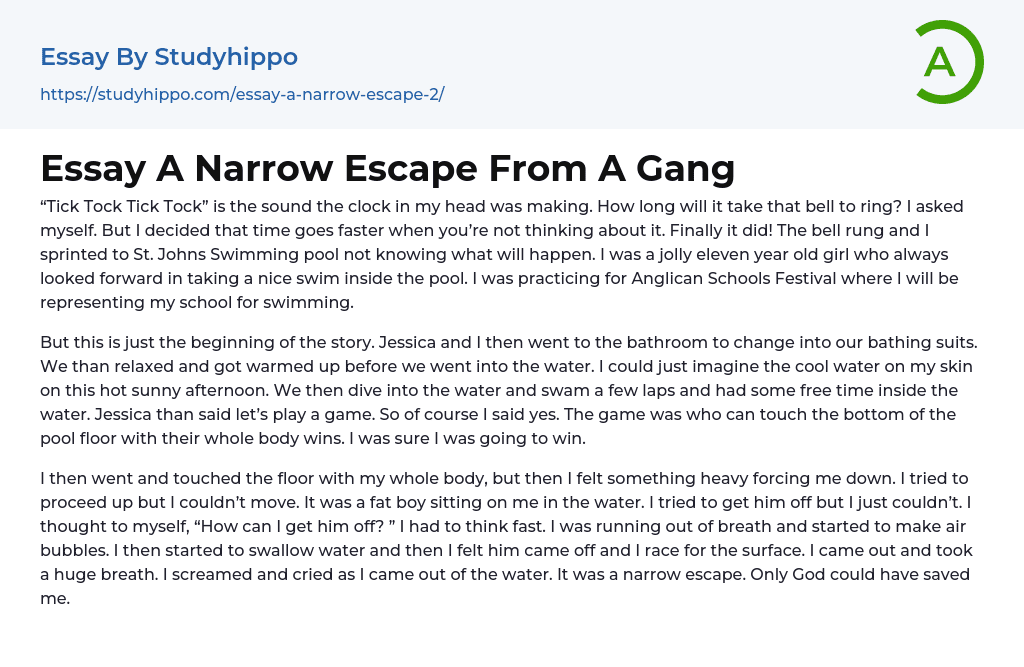1024x667 pixels.
Task: Open the studyhippo.com essay URL link
Action: (x=242, y=95)
